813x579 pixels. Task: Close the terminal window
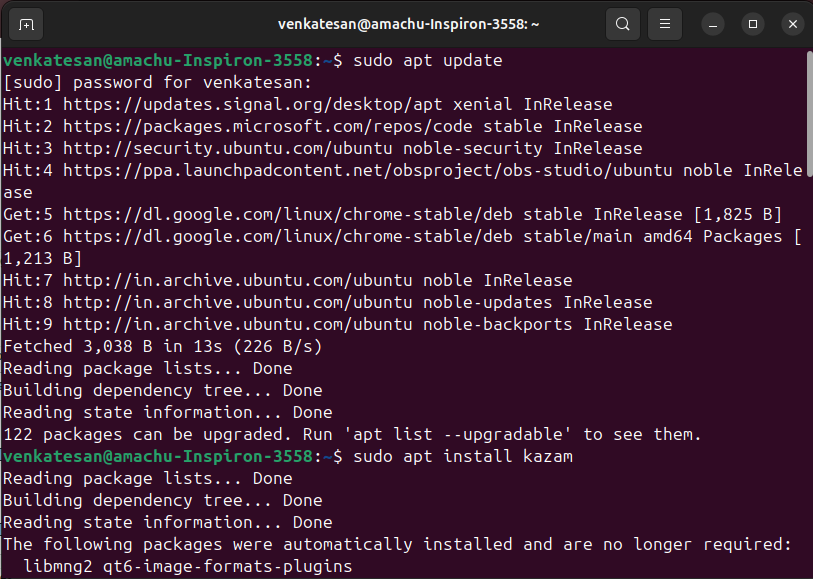(x=793, y=24)
